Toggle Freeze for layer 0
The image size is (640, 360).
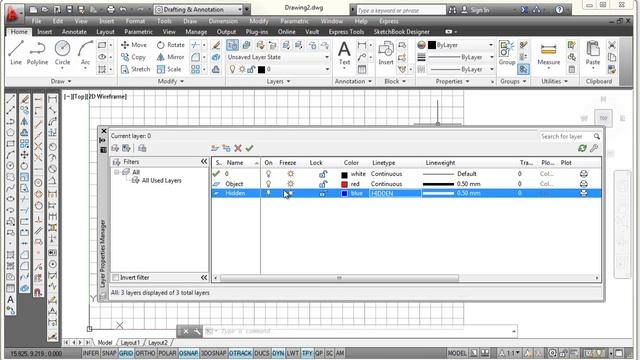click(x=290, y=174)
